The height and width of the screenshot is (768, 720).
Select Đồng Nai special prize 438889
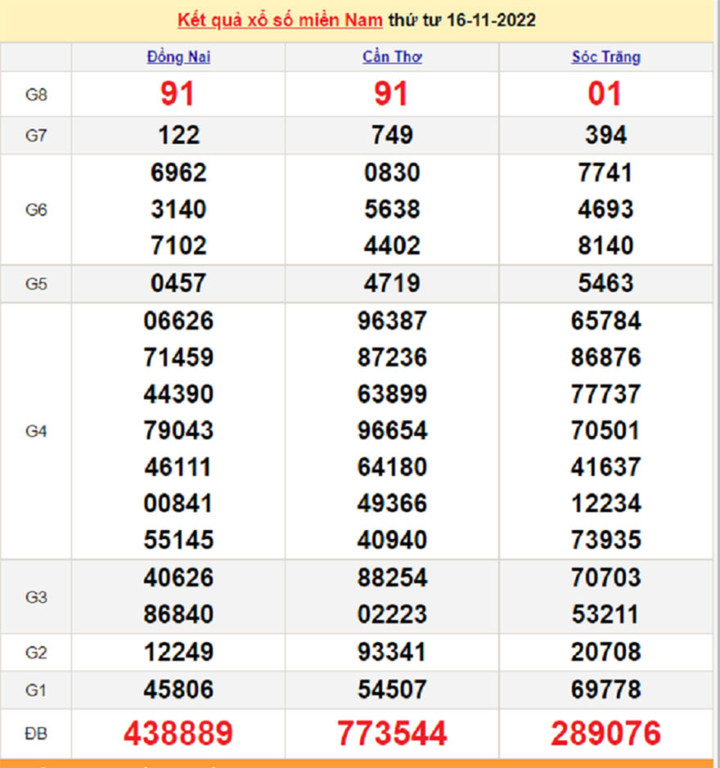(178, 733)
